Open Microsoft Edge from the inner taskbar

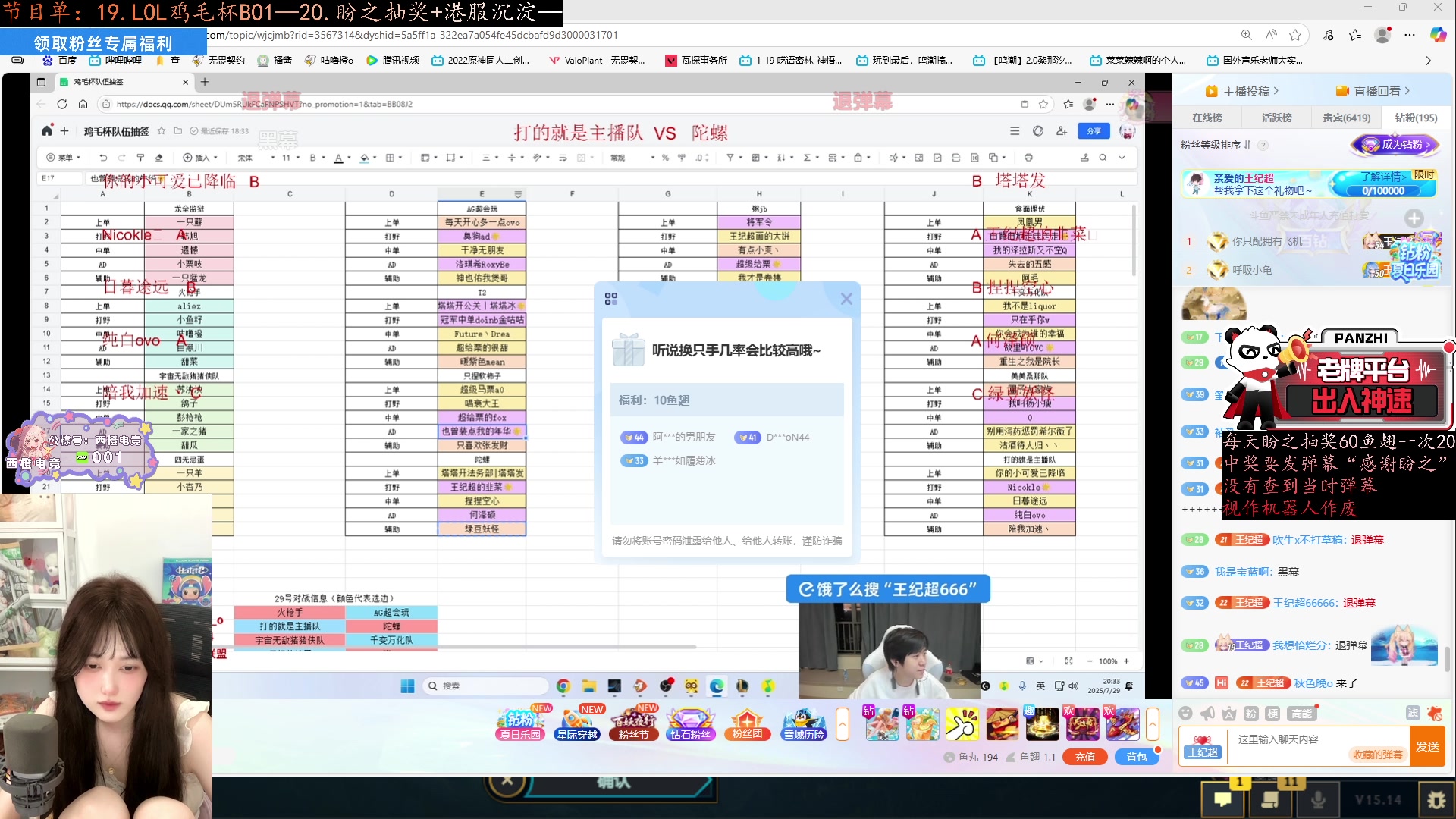tap(717, 686)
